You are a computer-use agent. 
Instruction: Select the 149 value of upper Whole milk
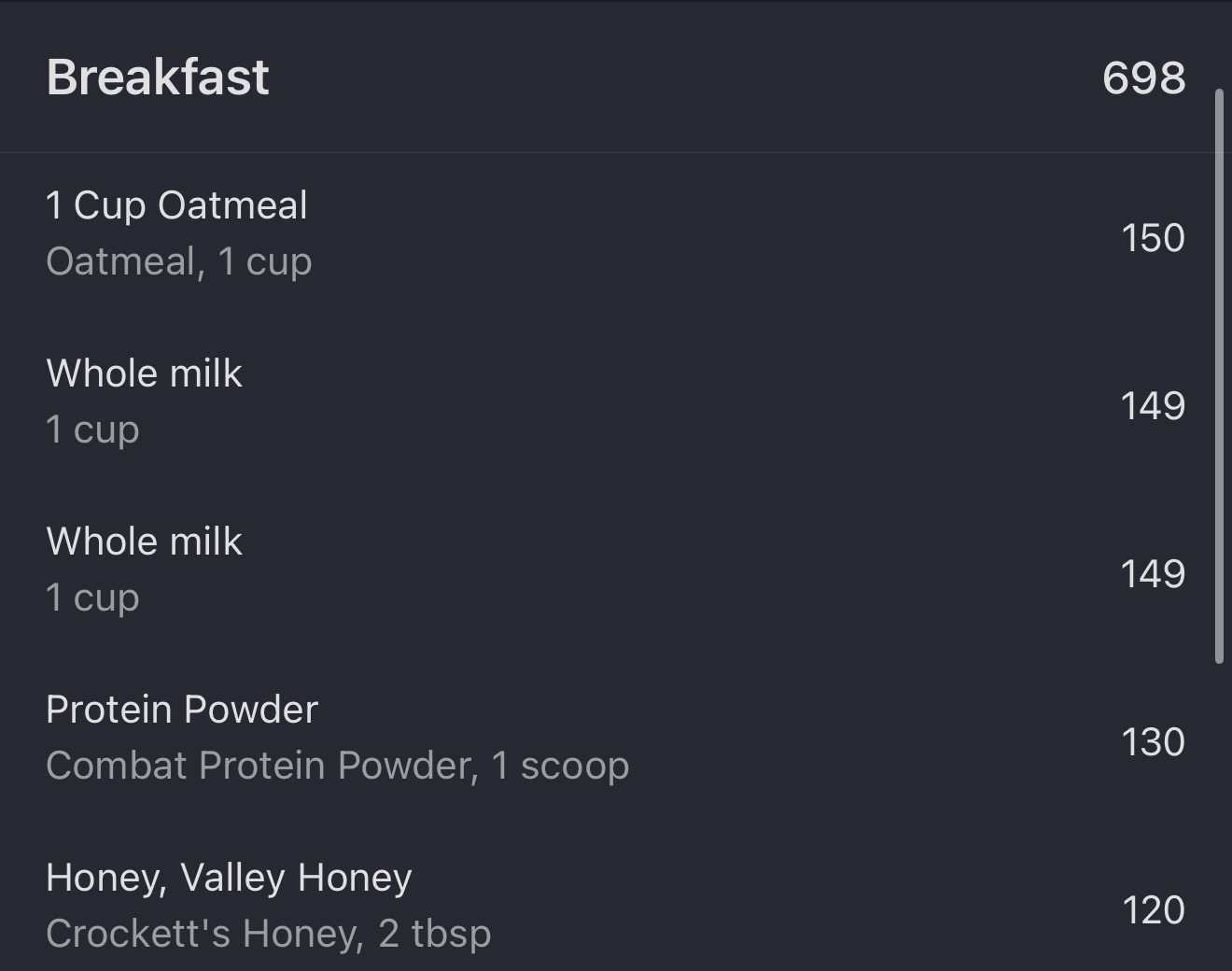coord(1153,406)
